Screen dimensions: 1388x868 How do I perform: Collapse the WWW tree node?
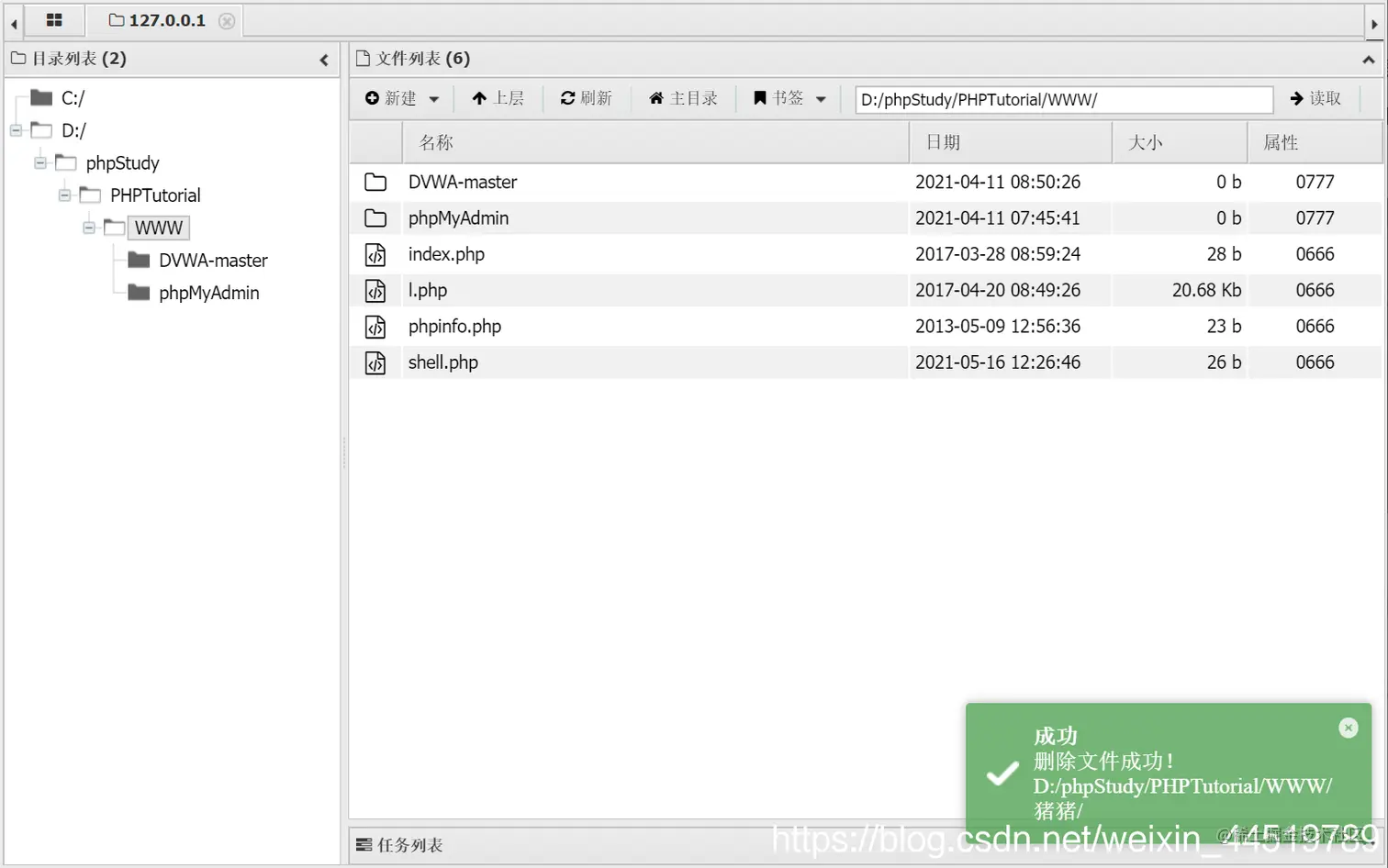[89, 227]
